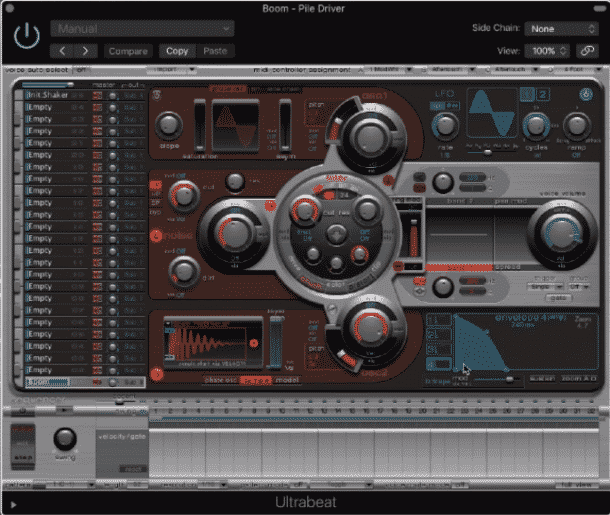Toggle LFO free mode button
Viewport: 610px width, 515px height.
point(452,105)
